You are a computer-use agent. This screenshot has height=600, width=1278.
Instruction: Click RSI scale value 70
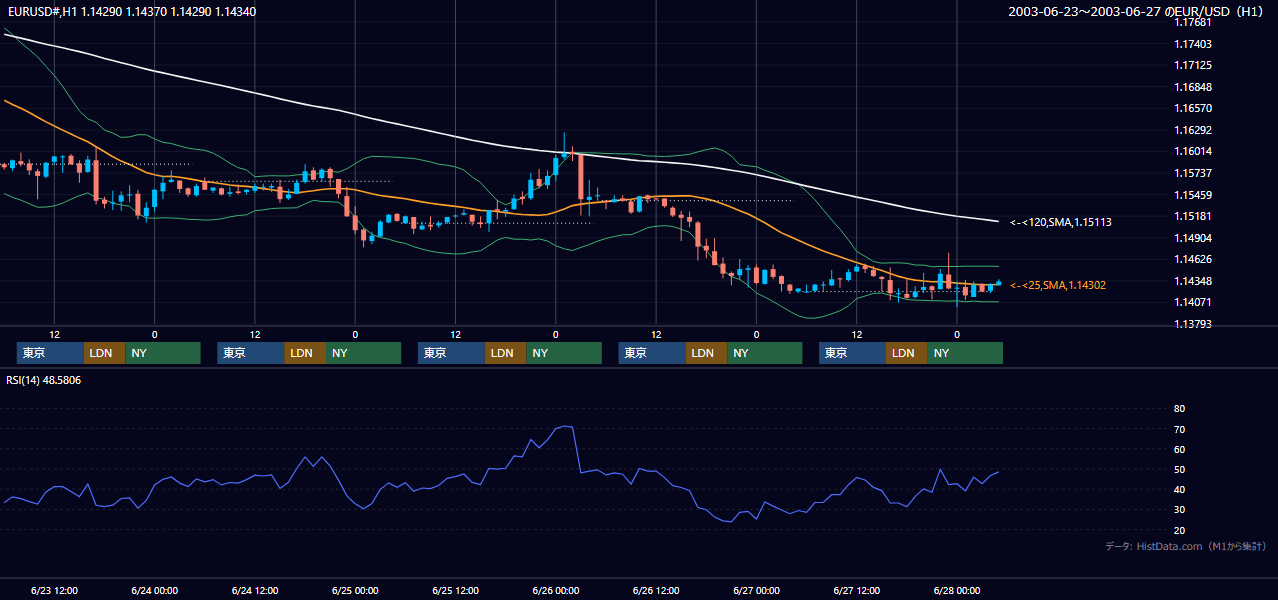[x=1179, y=429]
